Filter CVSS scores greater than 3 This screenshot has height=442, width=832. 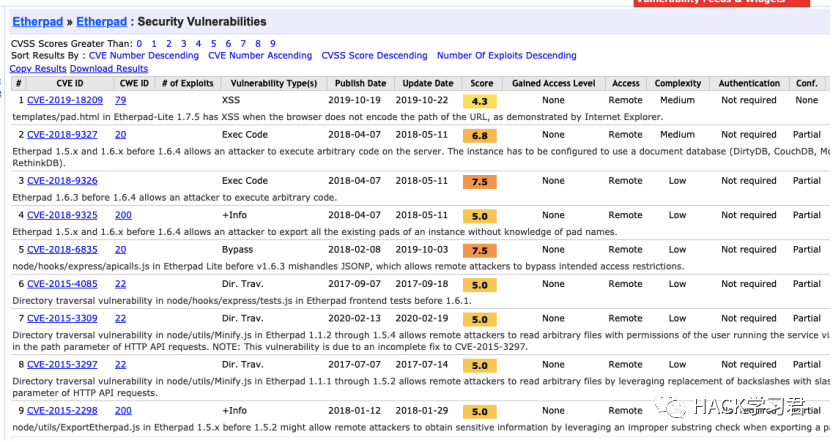pos(184,44)
